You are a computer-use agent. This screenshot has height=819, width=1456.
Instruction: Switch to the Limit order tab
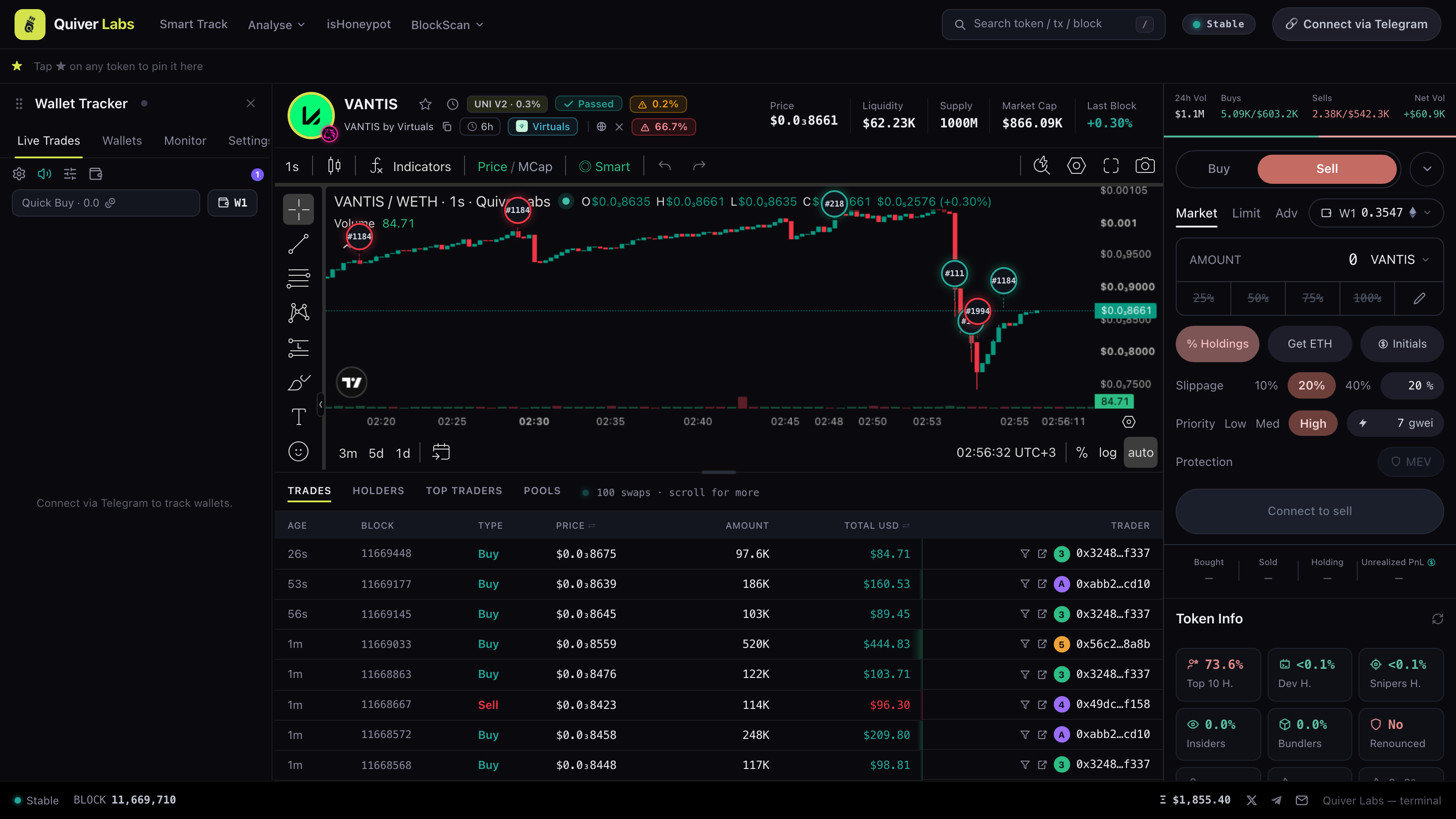pyautogui.click(x=1246, y=213)
